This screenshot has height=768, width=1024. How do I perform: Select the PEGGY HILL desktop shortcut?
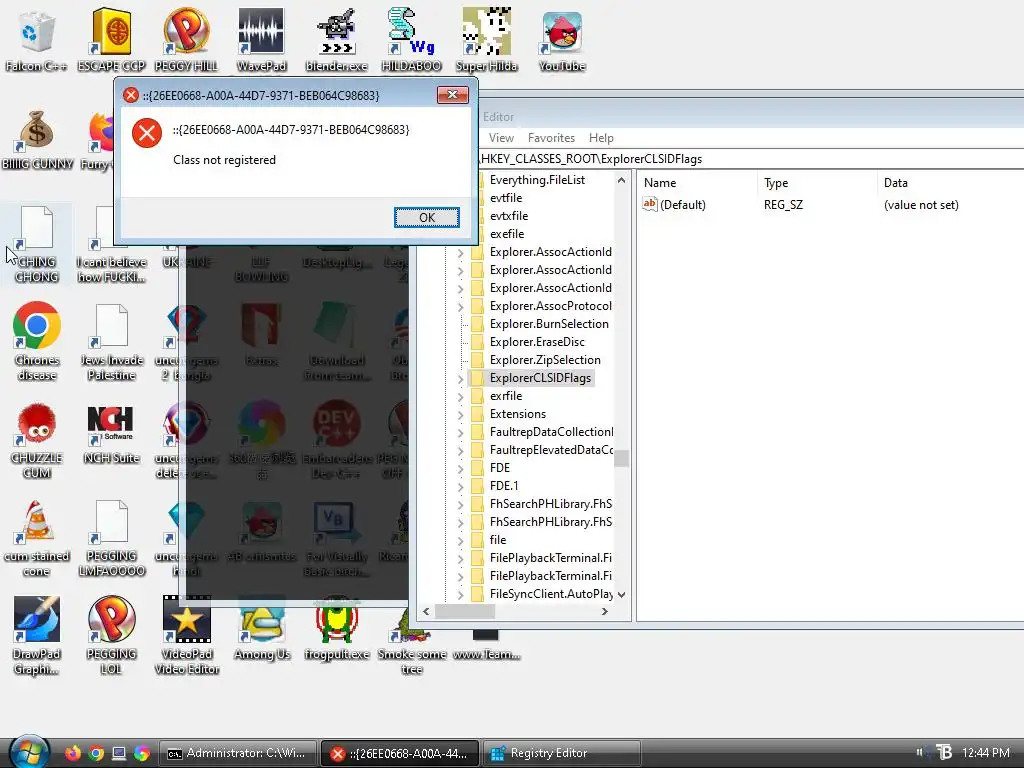click(x=186, y=40)
